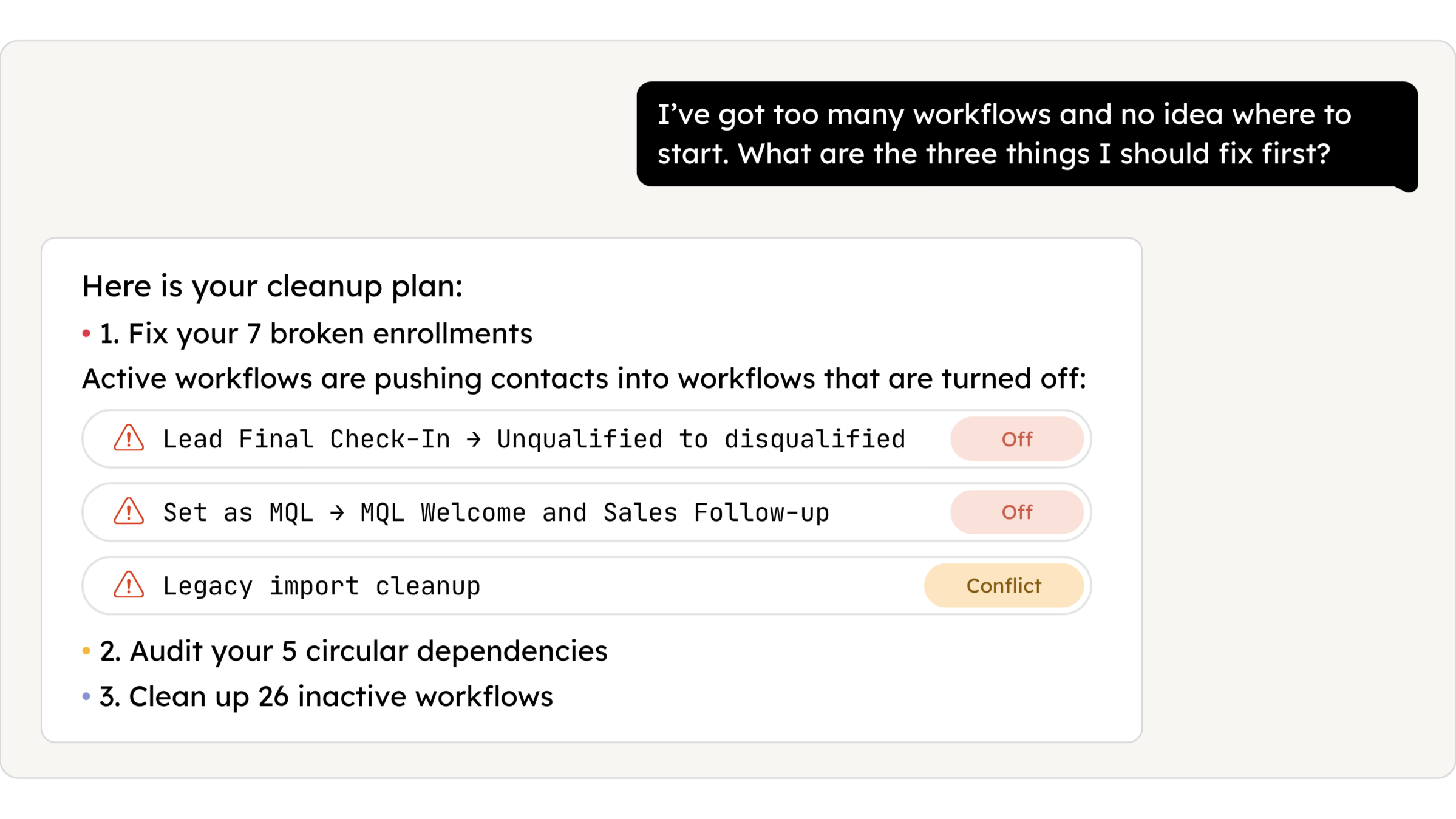Select the Legacy import cleanup row
Viewport: 1456px width, 819px height.
[587, 586]
